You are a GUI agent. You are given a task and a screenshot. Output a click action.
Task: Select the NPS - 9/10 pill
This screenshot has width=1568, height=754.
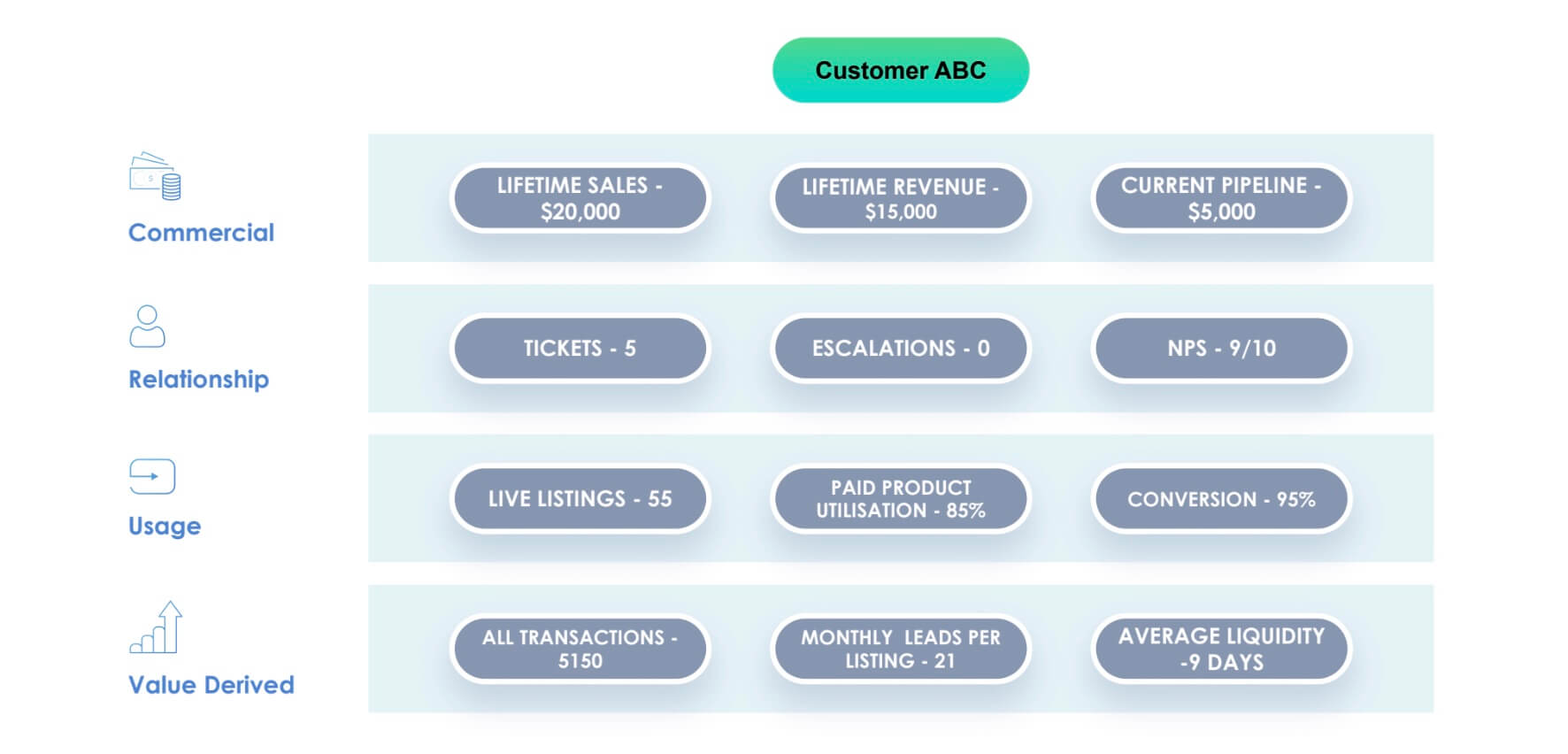(1221, 349)
